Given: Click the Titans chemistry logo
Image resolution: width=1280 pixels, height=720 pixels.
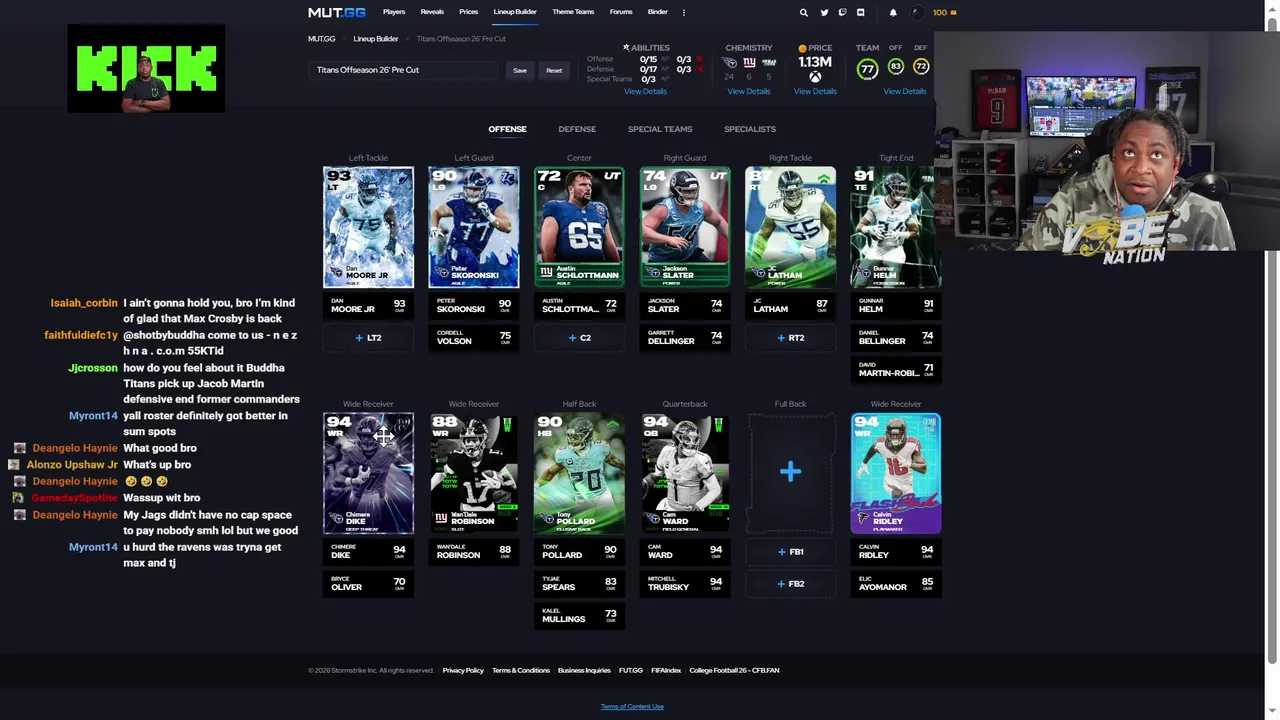Looking at the screenshot, I should tap(729, 62).
